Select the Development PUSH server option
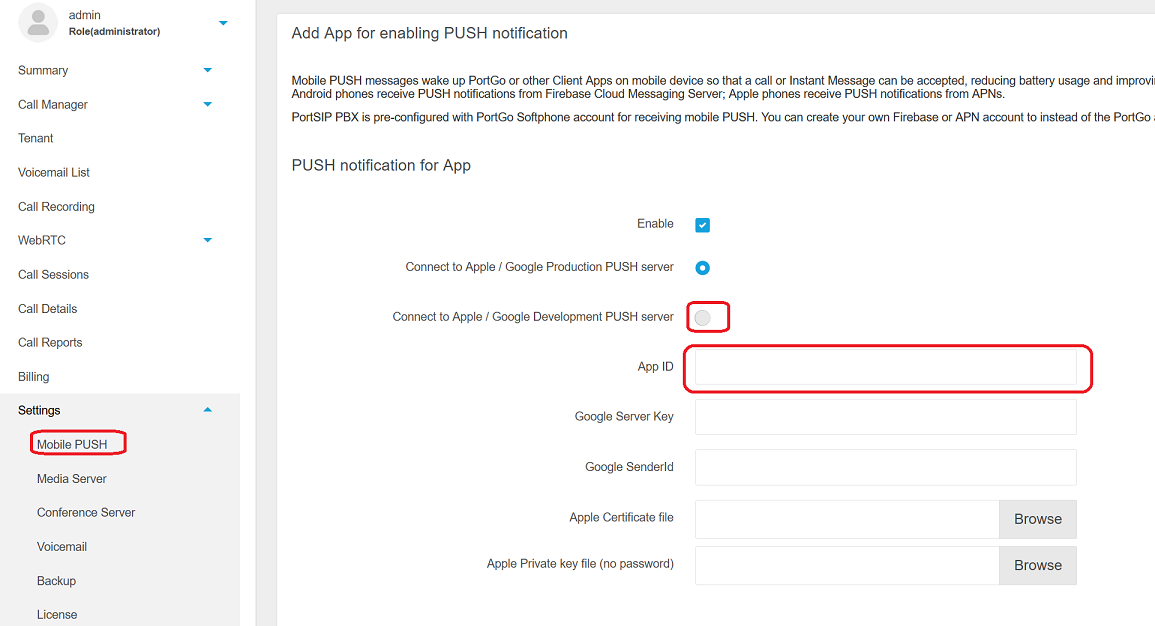The image size is (1155, 626). click(708, 316)
